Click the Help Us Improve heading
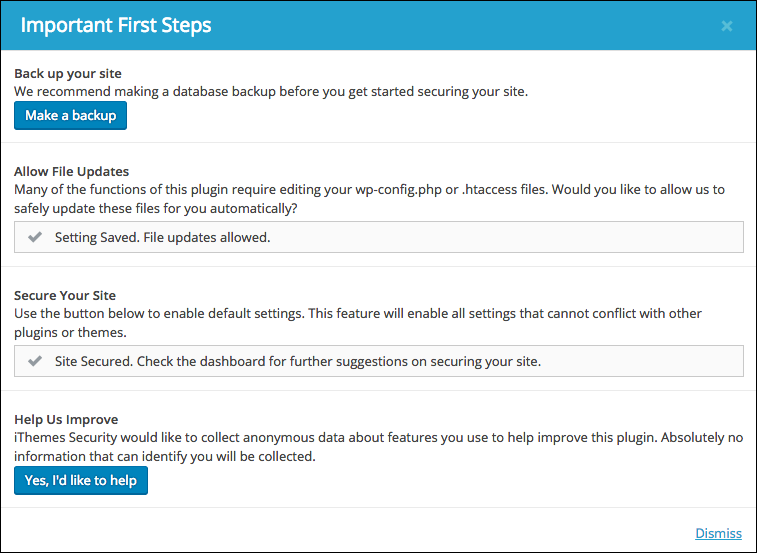757x553 pixels. point(66,419)
